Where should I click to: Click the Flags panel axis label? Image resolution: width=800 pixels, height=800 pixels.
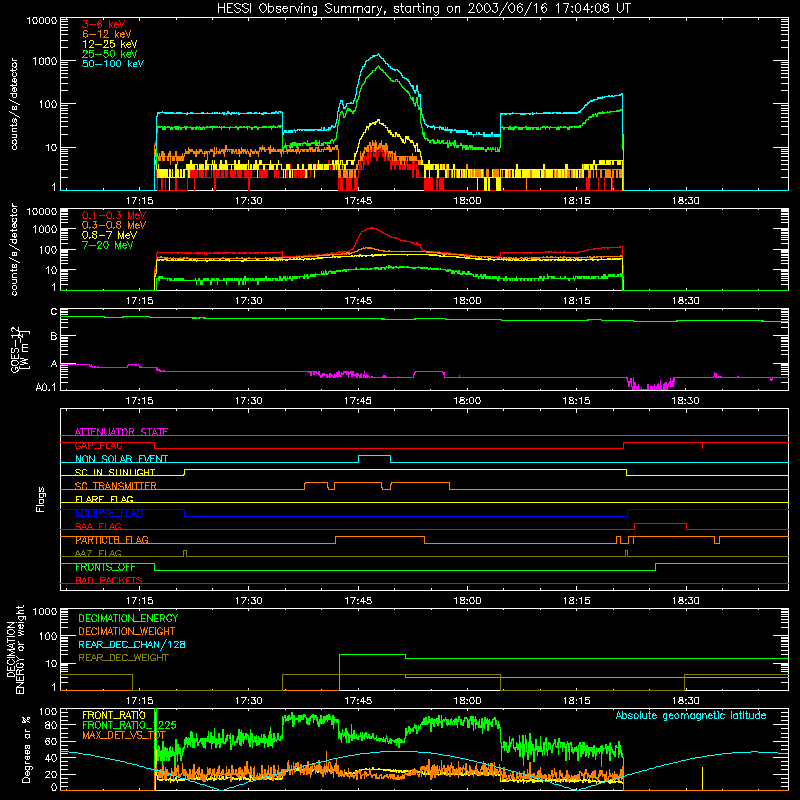(41, 499)
